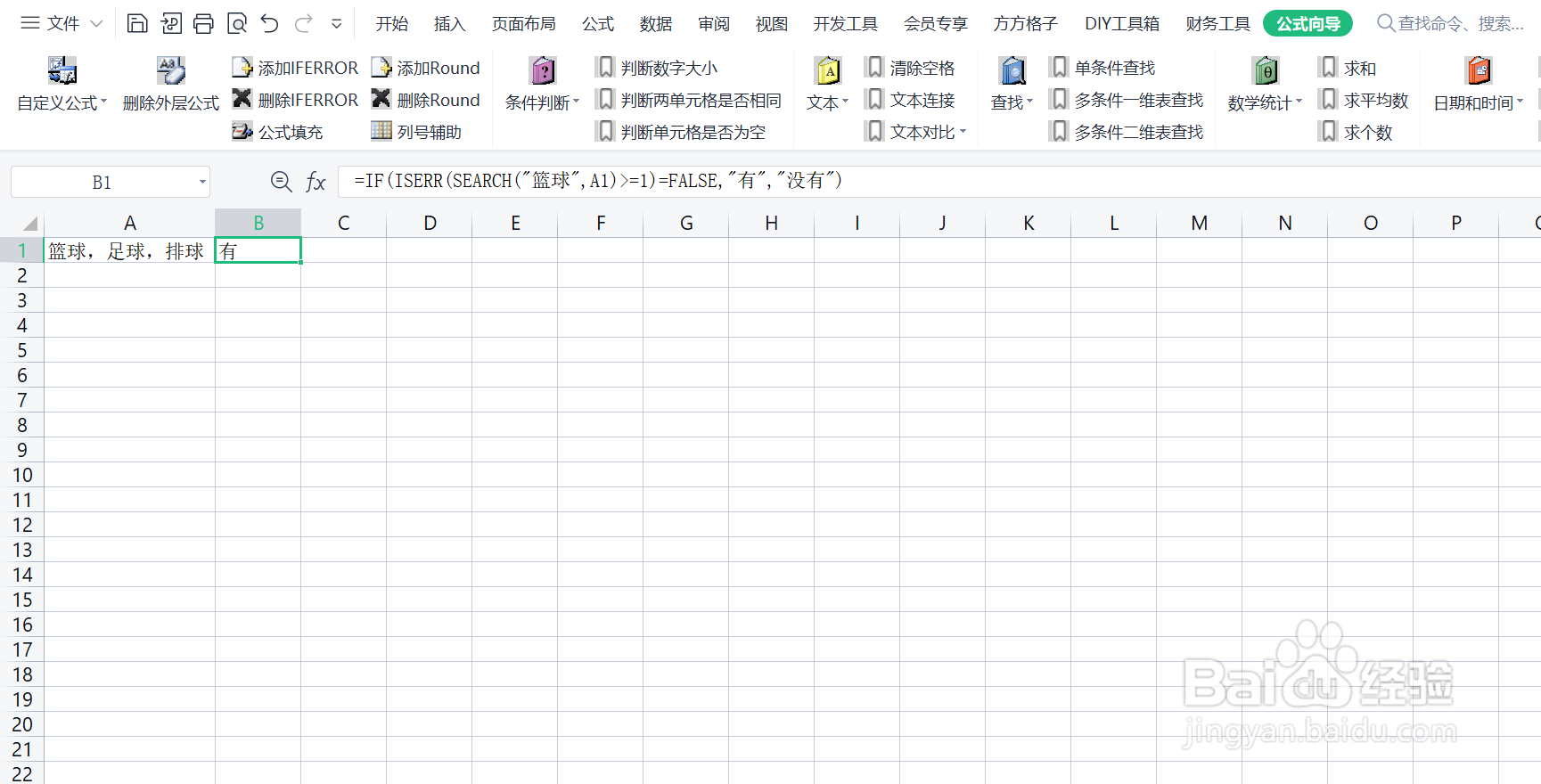This screenshot has width=1541, height=784.
Task: Click 多条件二维表查找 item
Action: coord(1127,132)
